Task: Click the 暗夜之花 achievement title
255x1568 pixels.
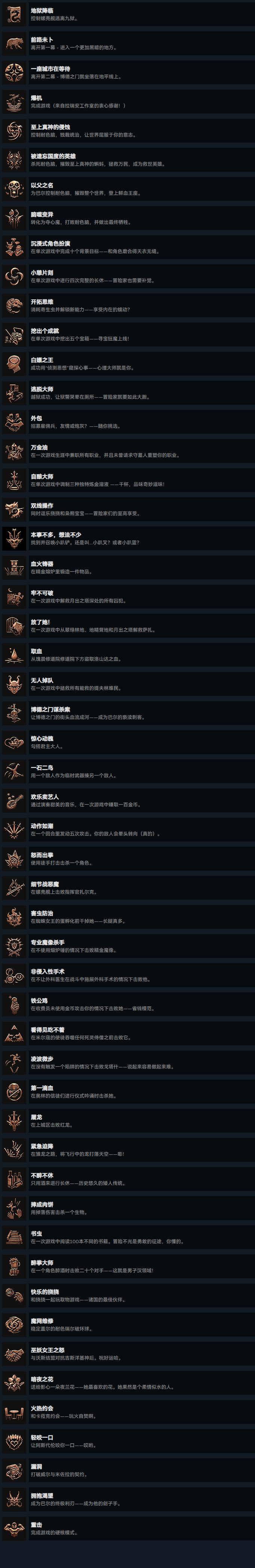Action: click(42, 1379)
